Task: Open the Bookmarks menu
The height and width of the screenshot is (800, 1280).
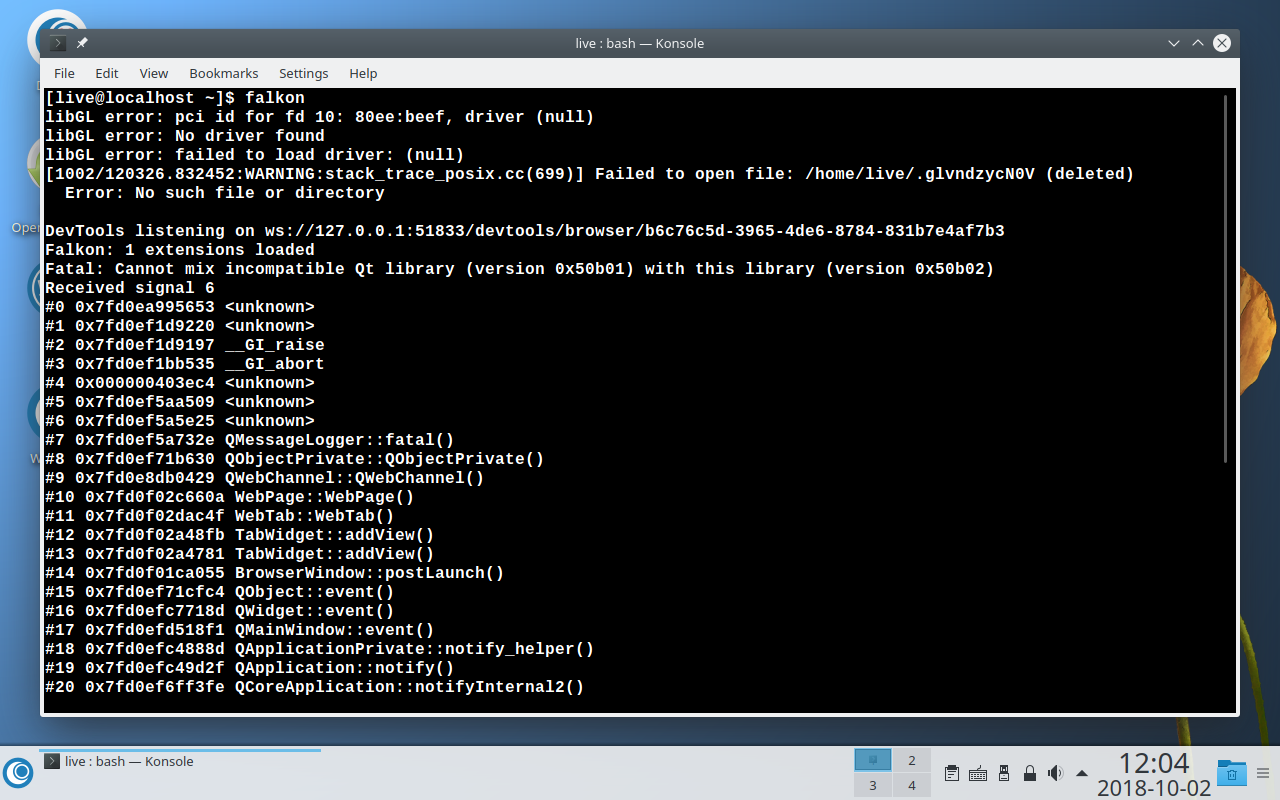Action: pos(224,73)
